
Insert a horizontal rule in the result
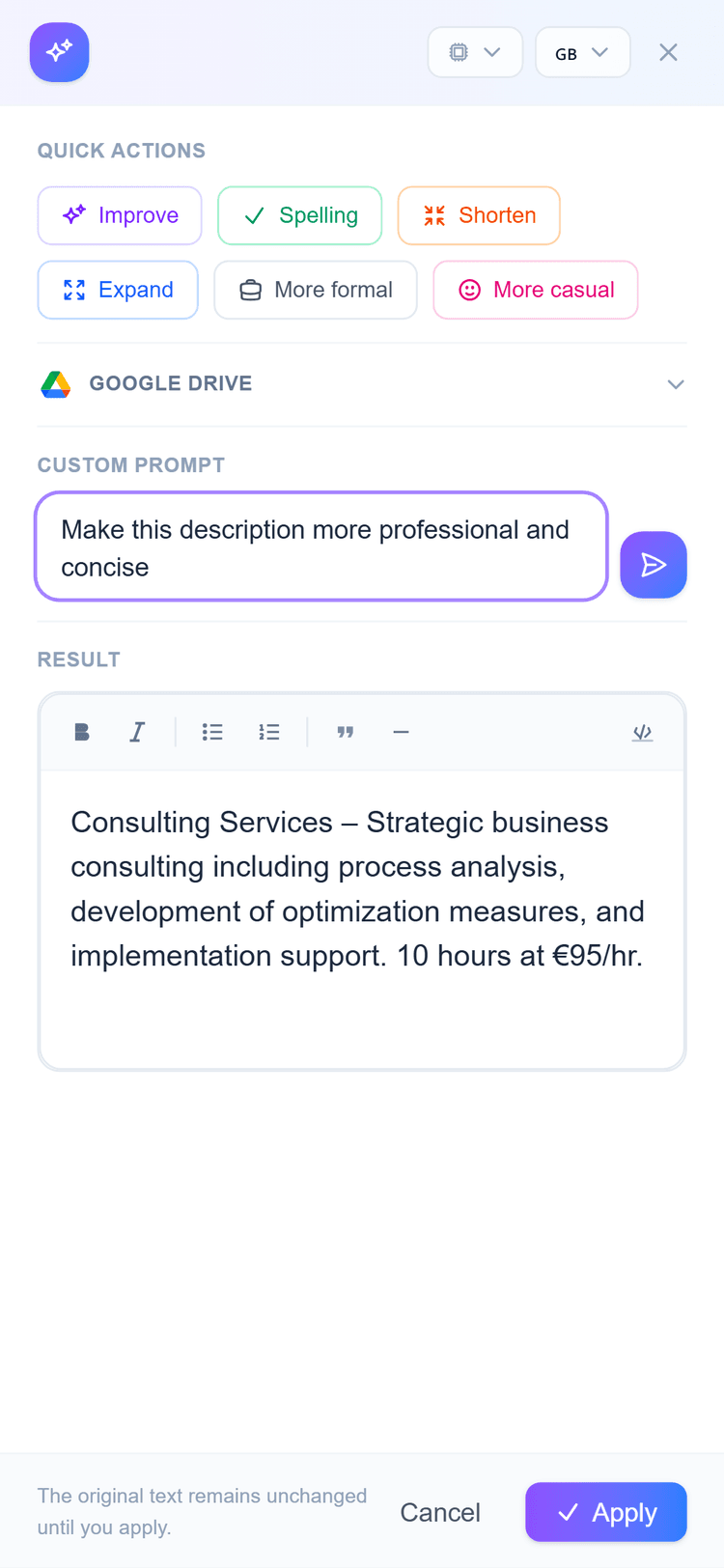(401, 732)
